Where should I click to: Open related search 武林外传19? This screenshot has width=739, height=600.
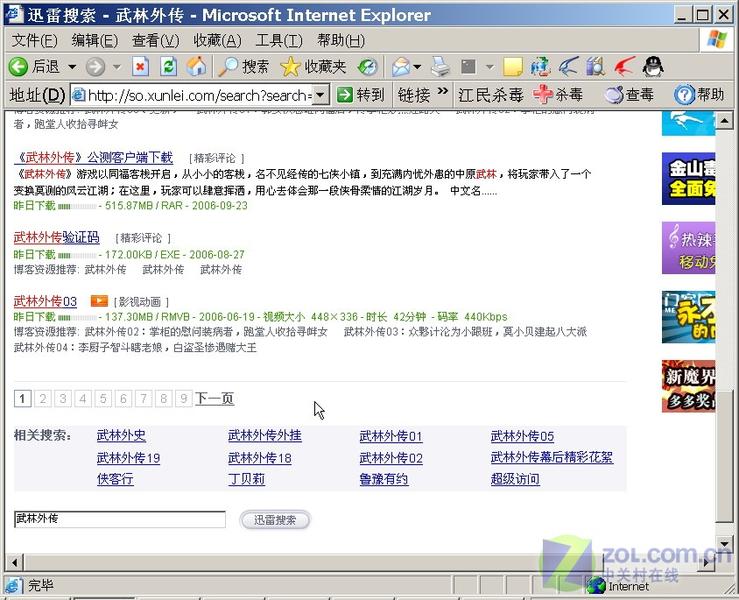128,458
